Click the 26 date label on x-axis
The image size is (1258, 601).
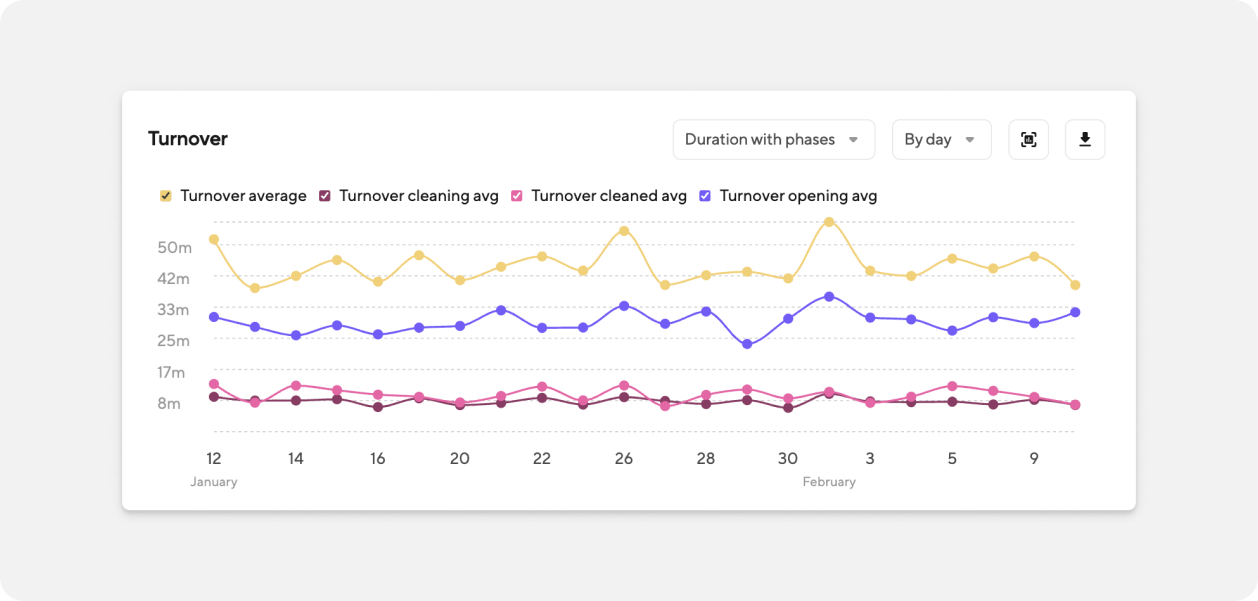tap(624, 459)
